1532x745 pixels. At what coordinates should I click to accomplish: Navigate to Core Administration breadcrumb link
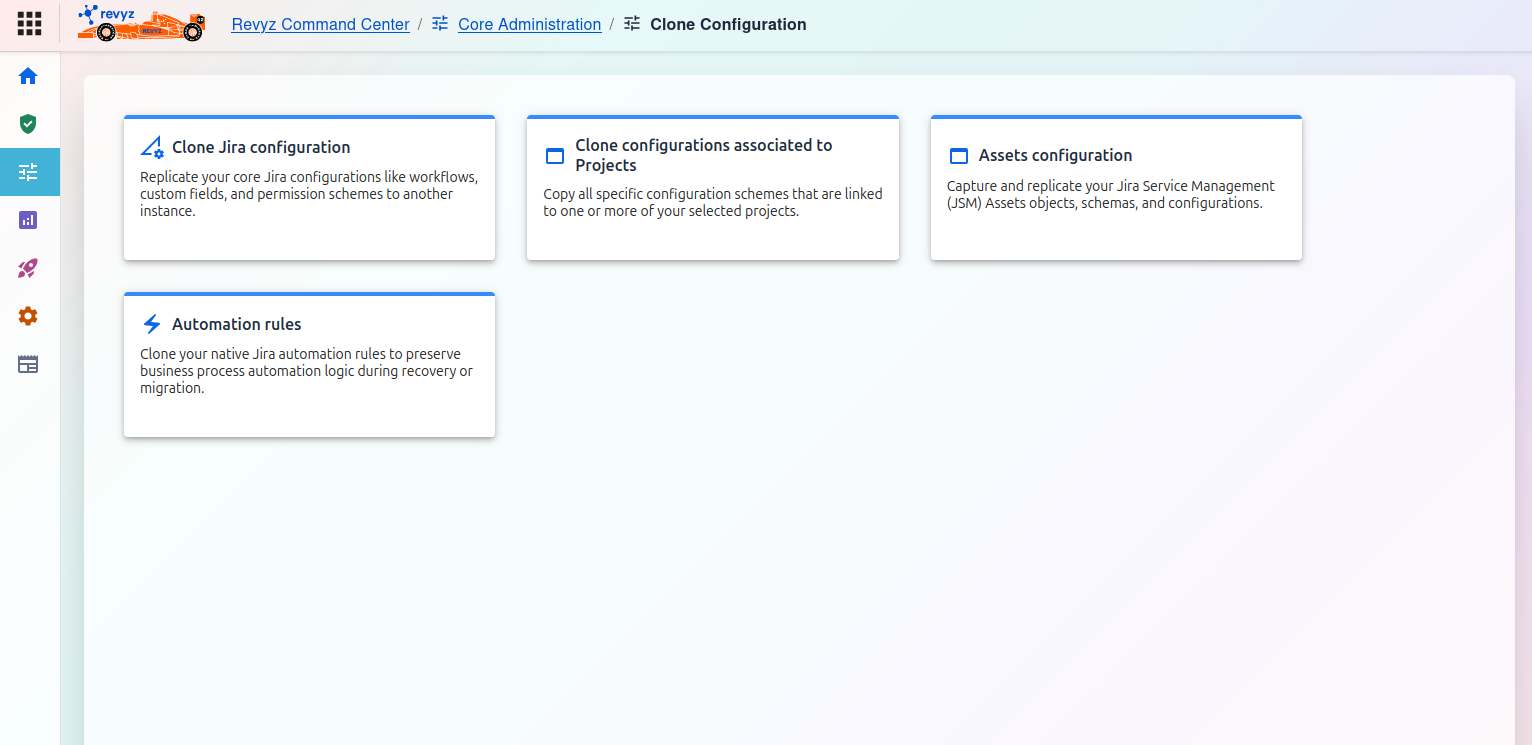pyautogui.click(x=529, y=24)
